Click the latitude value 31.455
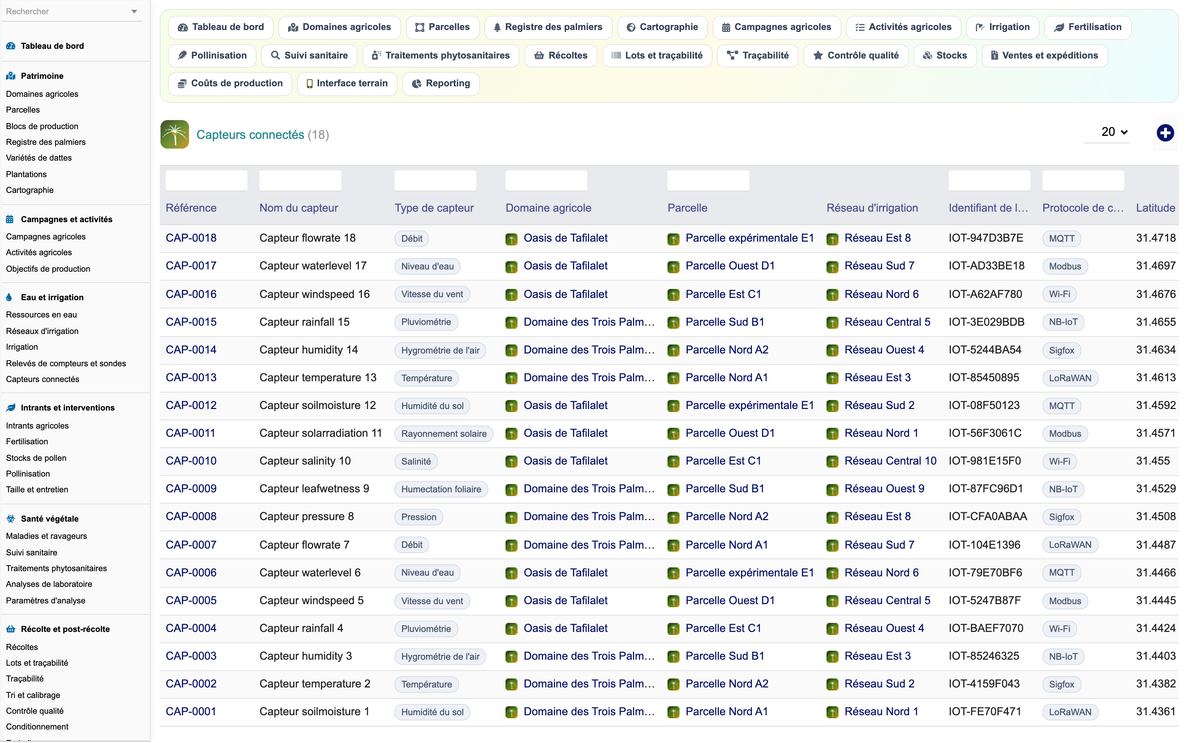This screenshot has height=743, width=1200. click(x=1153, y=461)
